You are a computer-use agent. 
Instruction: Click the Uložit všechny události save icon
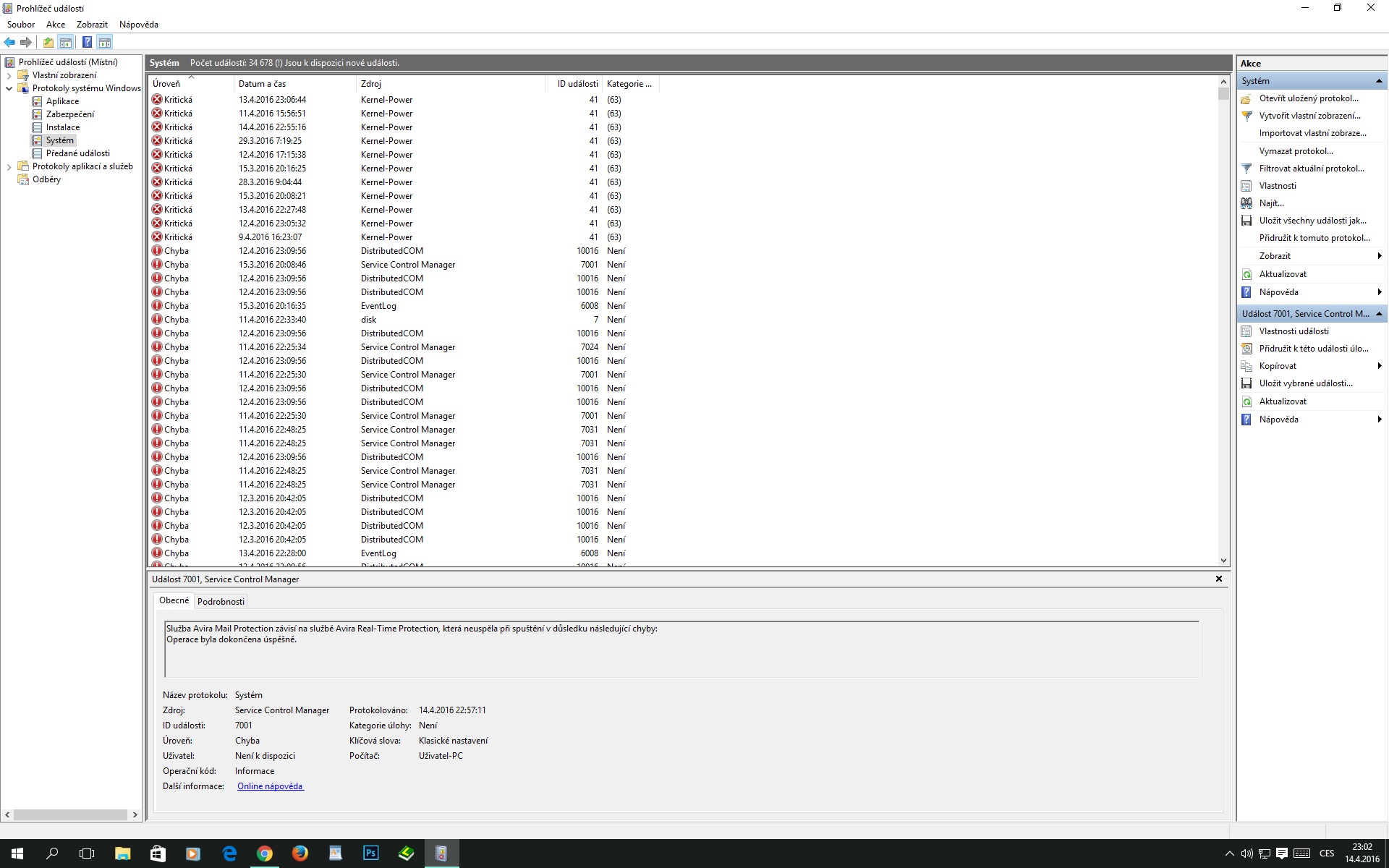coord(1246,221)
